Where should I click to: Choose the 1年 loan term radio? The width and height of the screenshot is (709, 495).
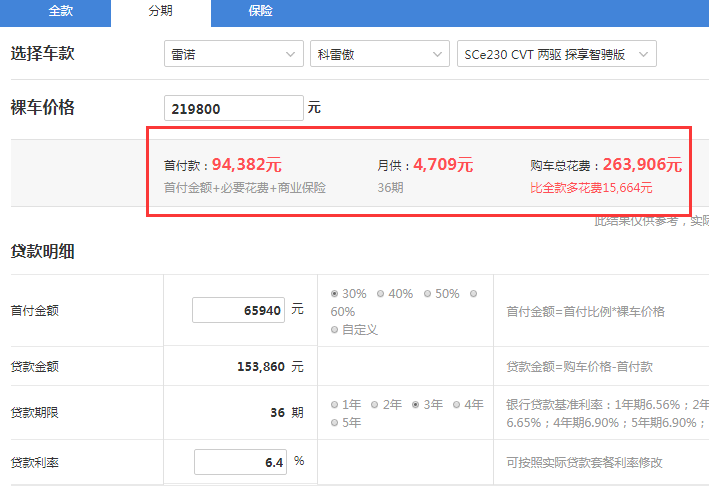pos(335,405)
